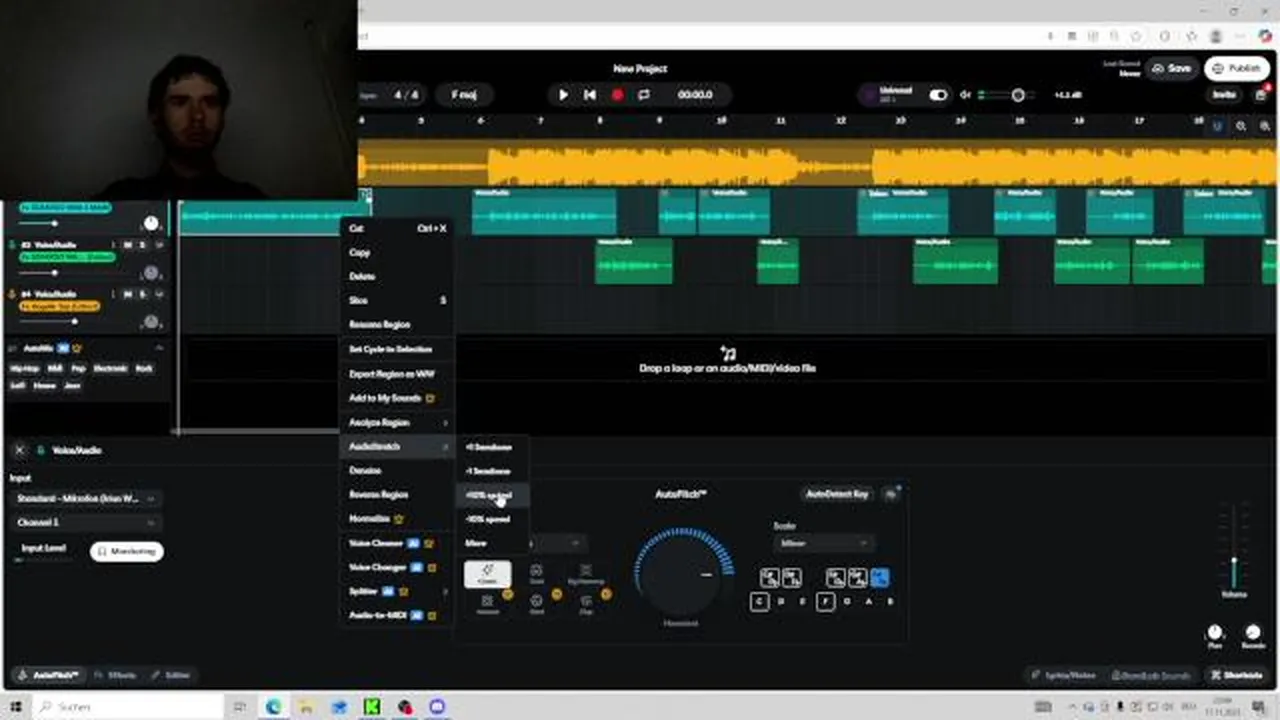Click the pan knob of track 3

pos(151,273)
